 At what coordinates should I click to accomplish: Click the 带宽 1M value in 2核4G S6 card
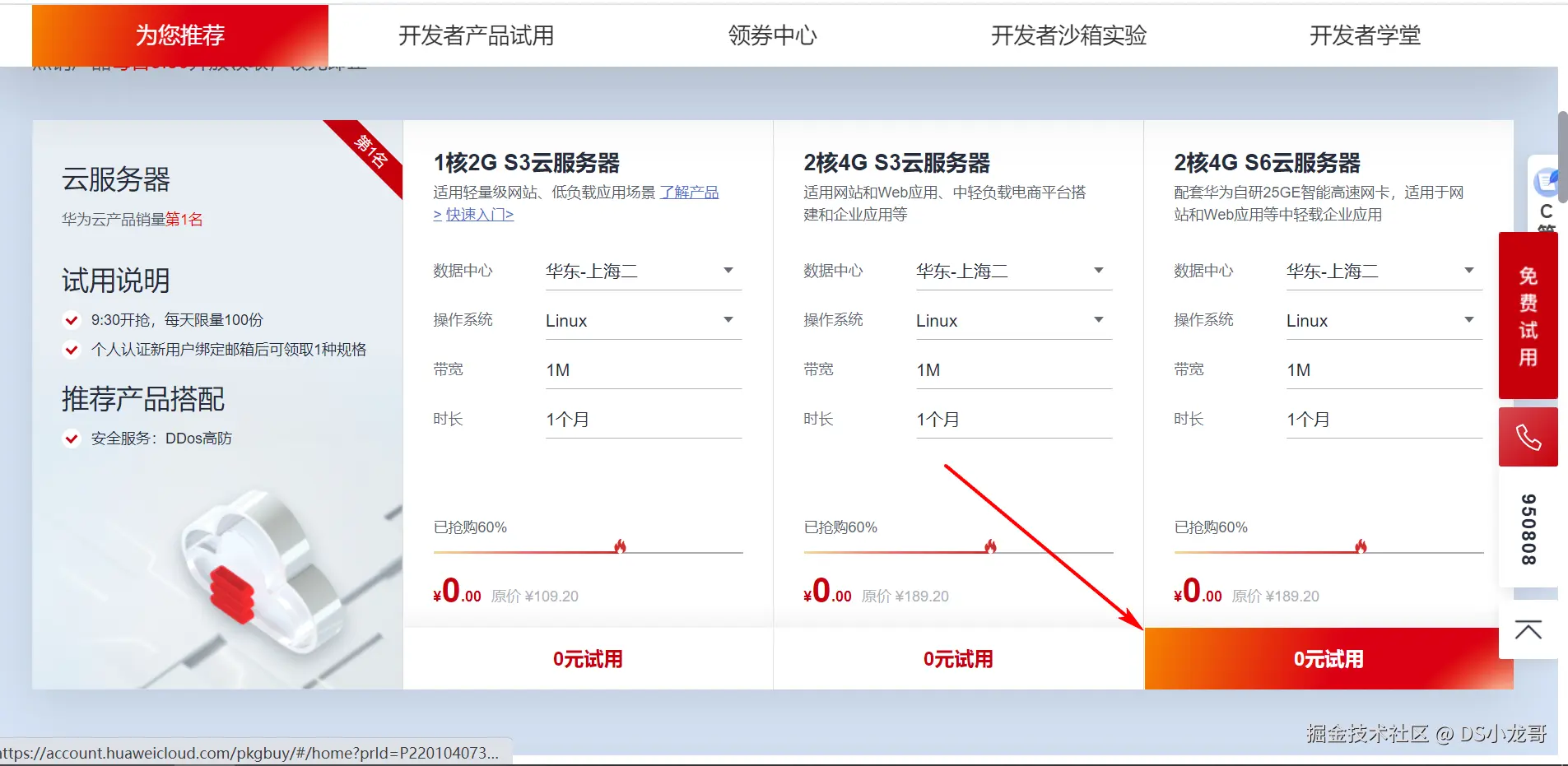(1299, 370)
